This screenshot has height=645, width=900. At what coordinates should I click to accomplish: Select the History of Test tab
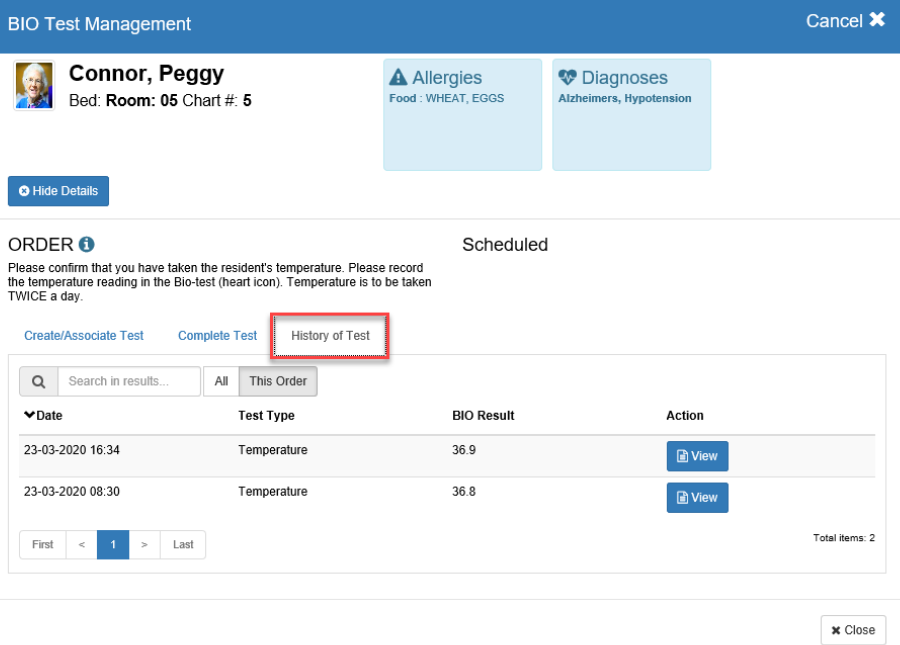pyautogui.click(x=330, y=336)
